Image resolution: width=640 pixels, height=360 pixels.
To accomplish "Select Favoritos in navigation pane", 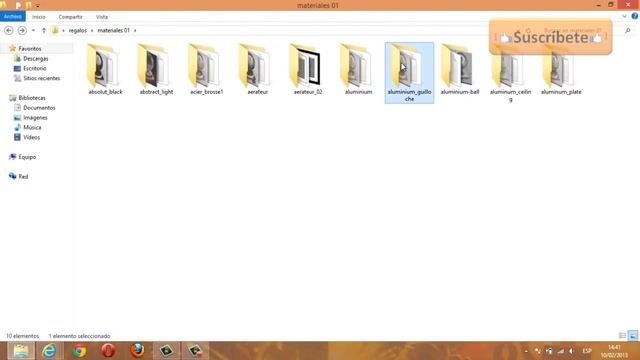I will pyautogui.click(x=29, y=49).
